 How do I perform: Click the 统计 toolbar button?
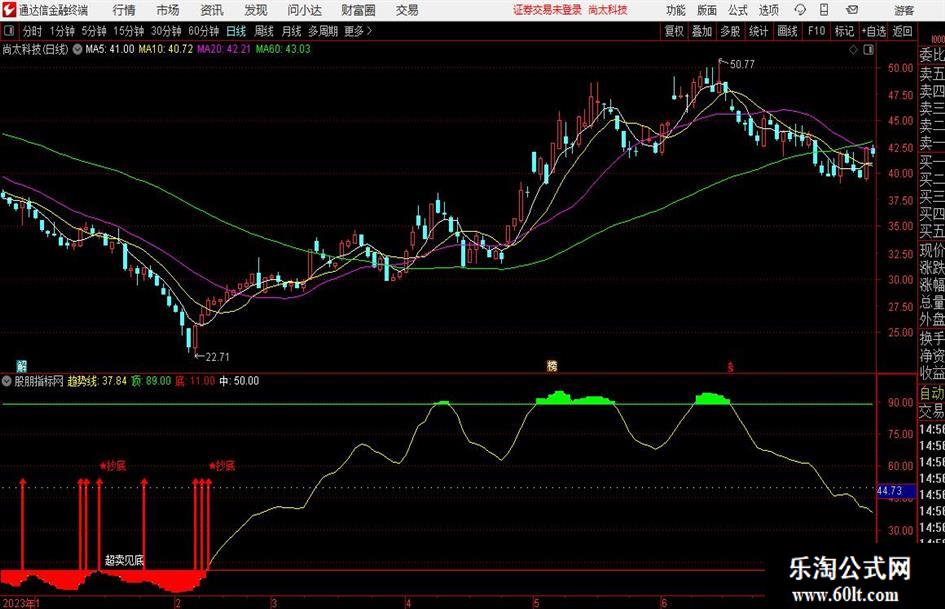pos(758,31)
